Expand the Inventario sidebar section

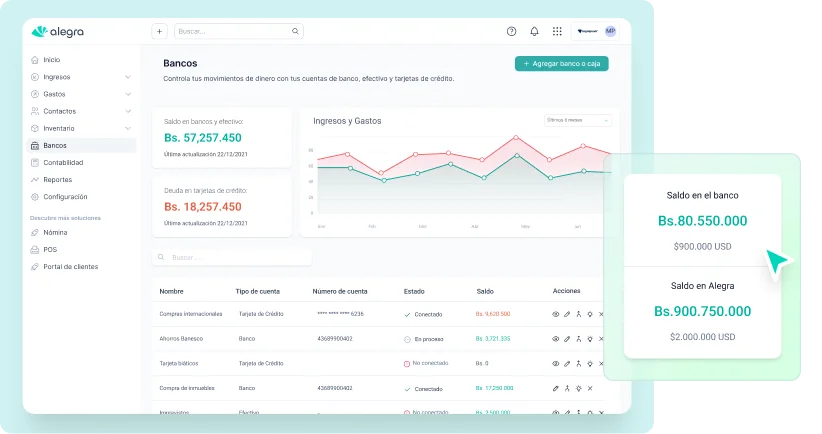127,128
